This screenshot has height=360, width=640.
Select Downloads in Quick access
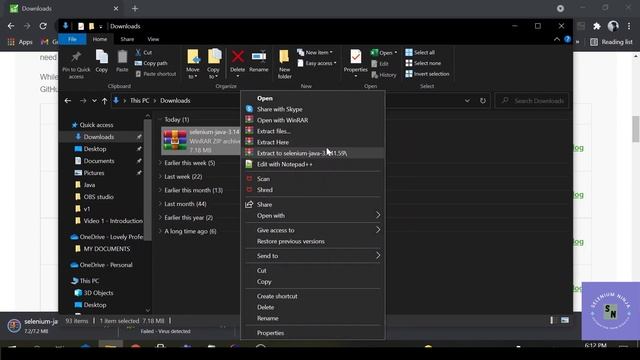point(99,137)
